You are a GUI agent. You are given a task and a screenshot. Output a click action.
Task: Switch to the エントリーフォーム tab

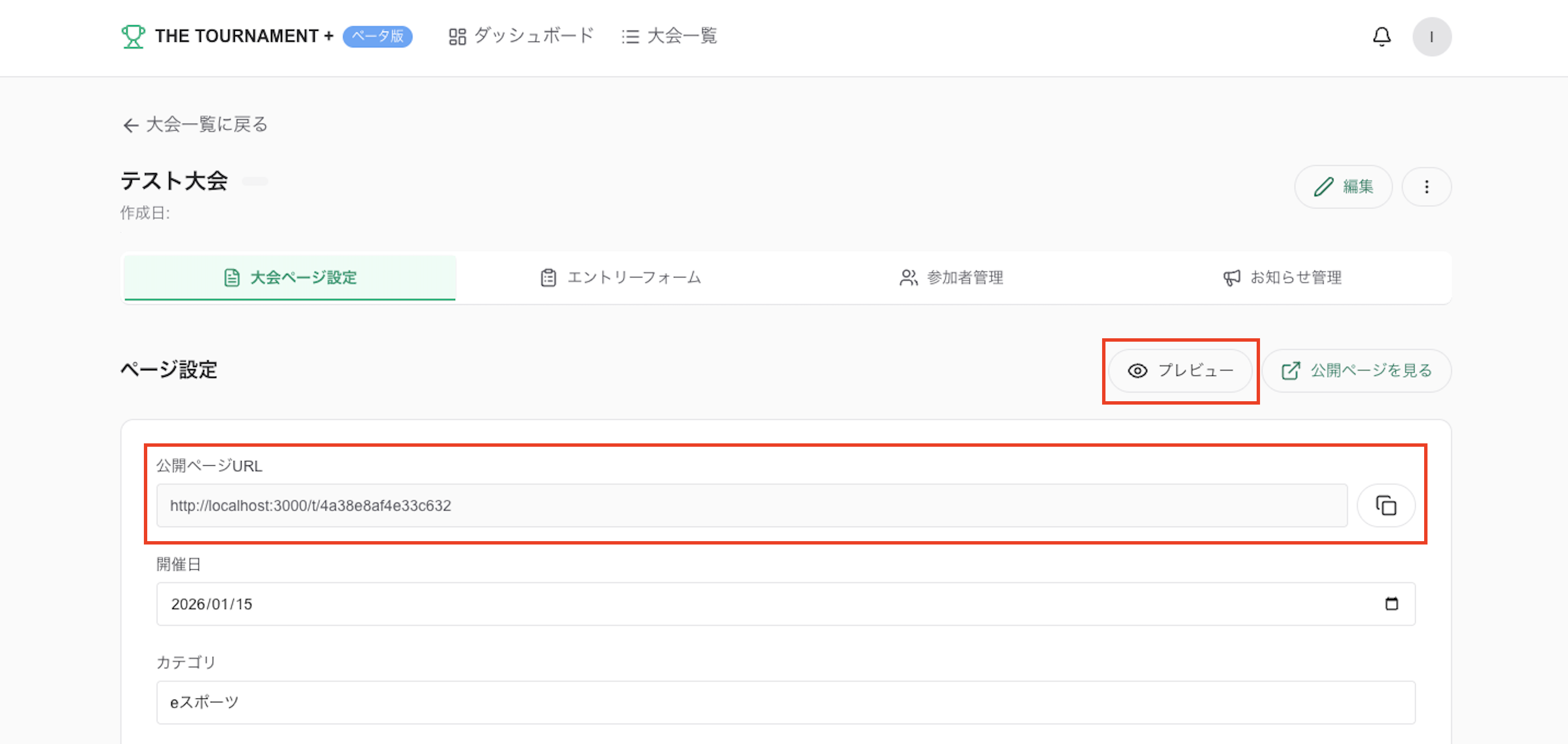pos(621,278)
